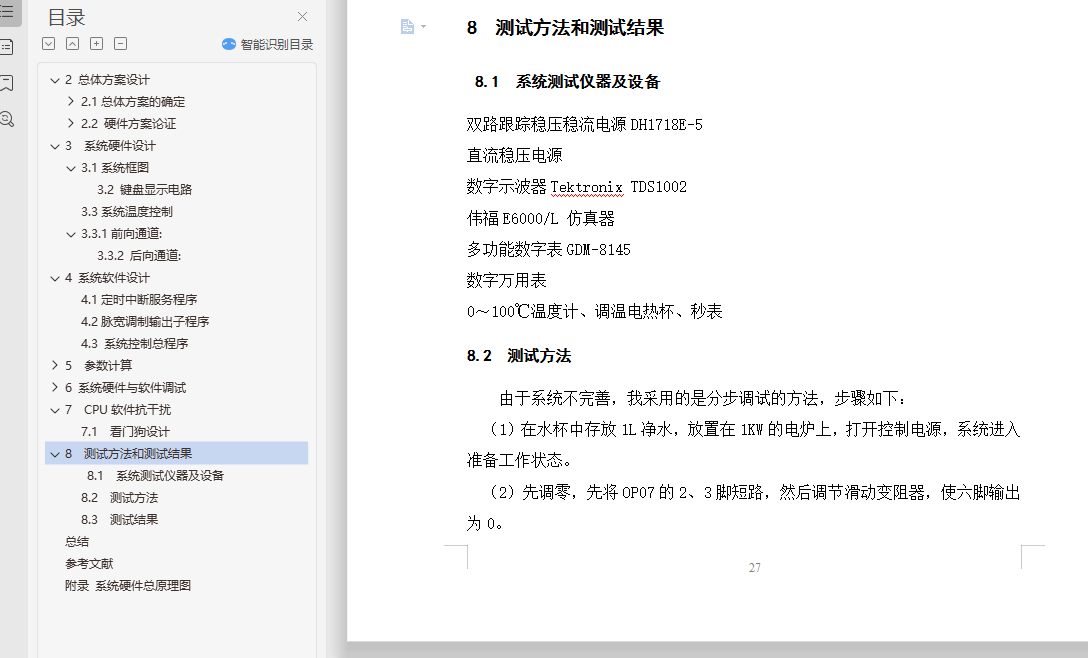Click 智能识别目录 button

click(x=267, y=44)
